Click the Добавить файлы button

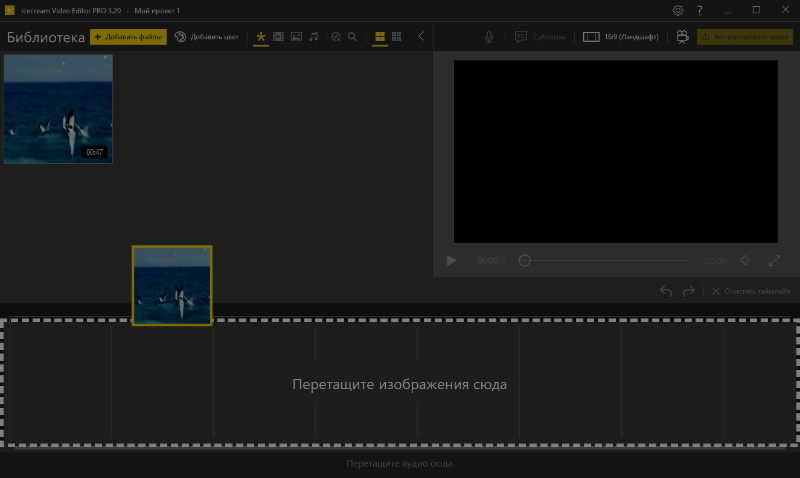pyautogui.click(x=128, y=37)
